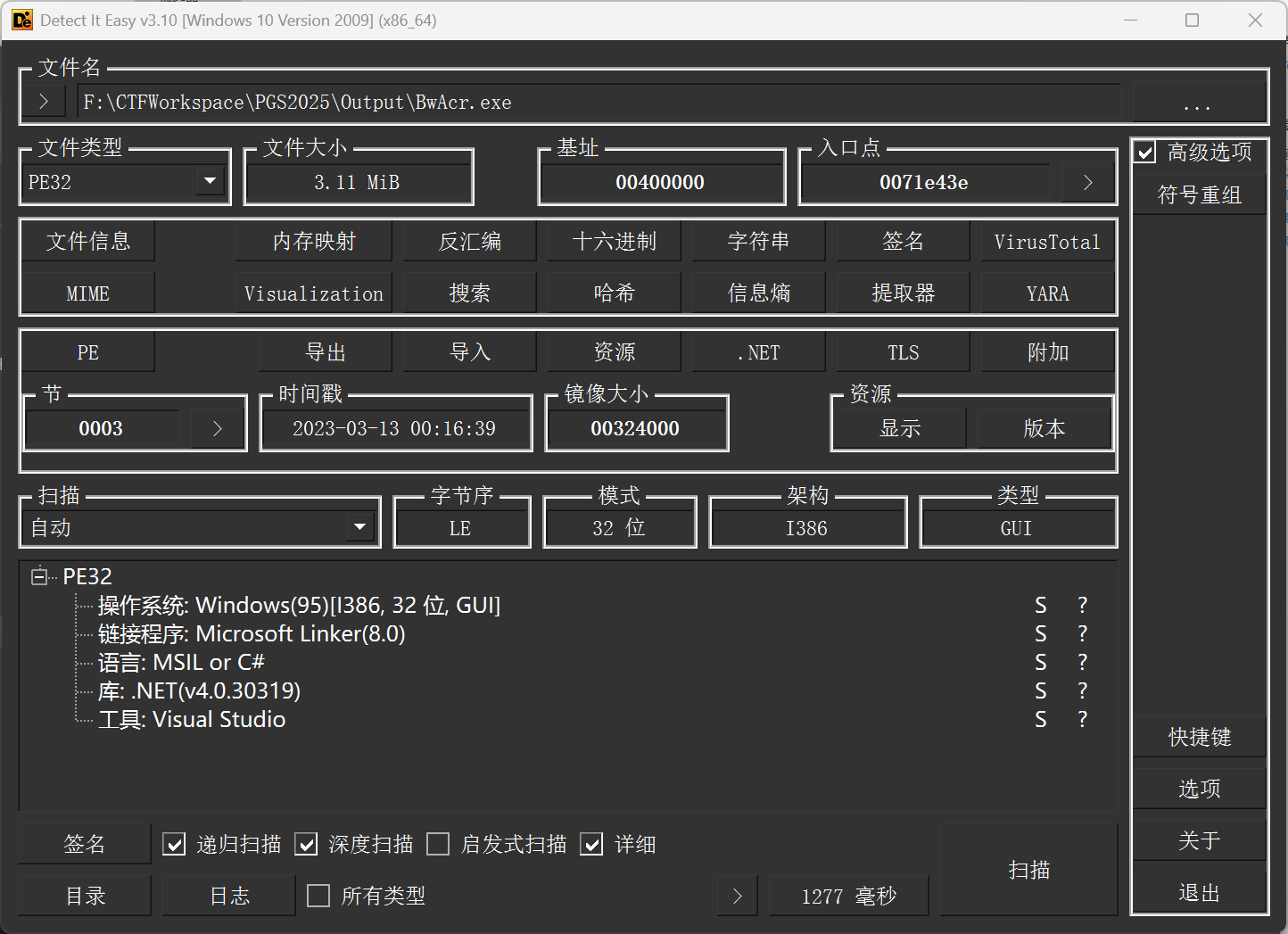Screen dimensions: 1288x934
Task: Open the 哈希 hash view
Action: pyautogui.click(x=614, y=293)
